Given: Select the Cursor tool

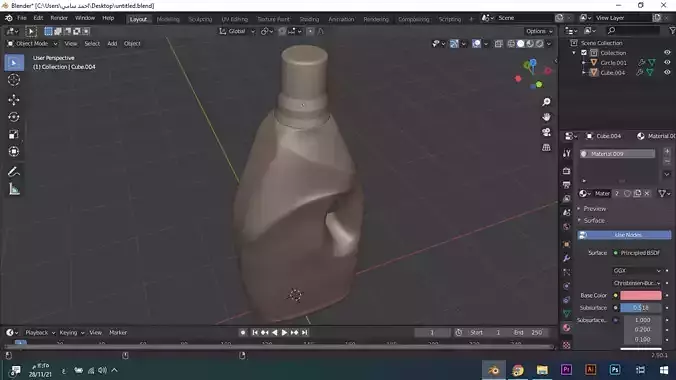Looking at the screenshot, I should coord(14,80).
